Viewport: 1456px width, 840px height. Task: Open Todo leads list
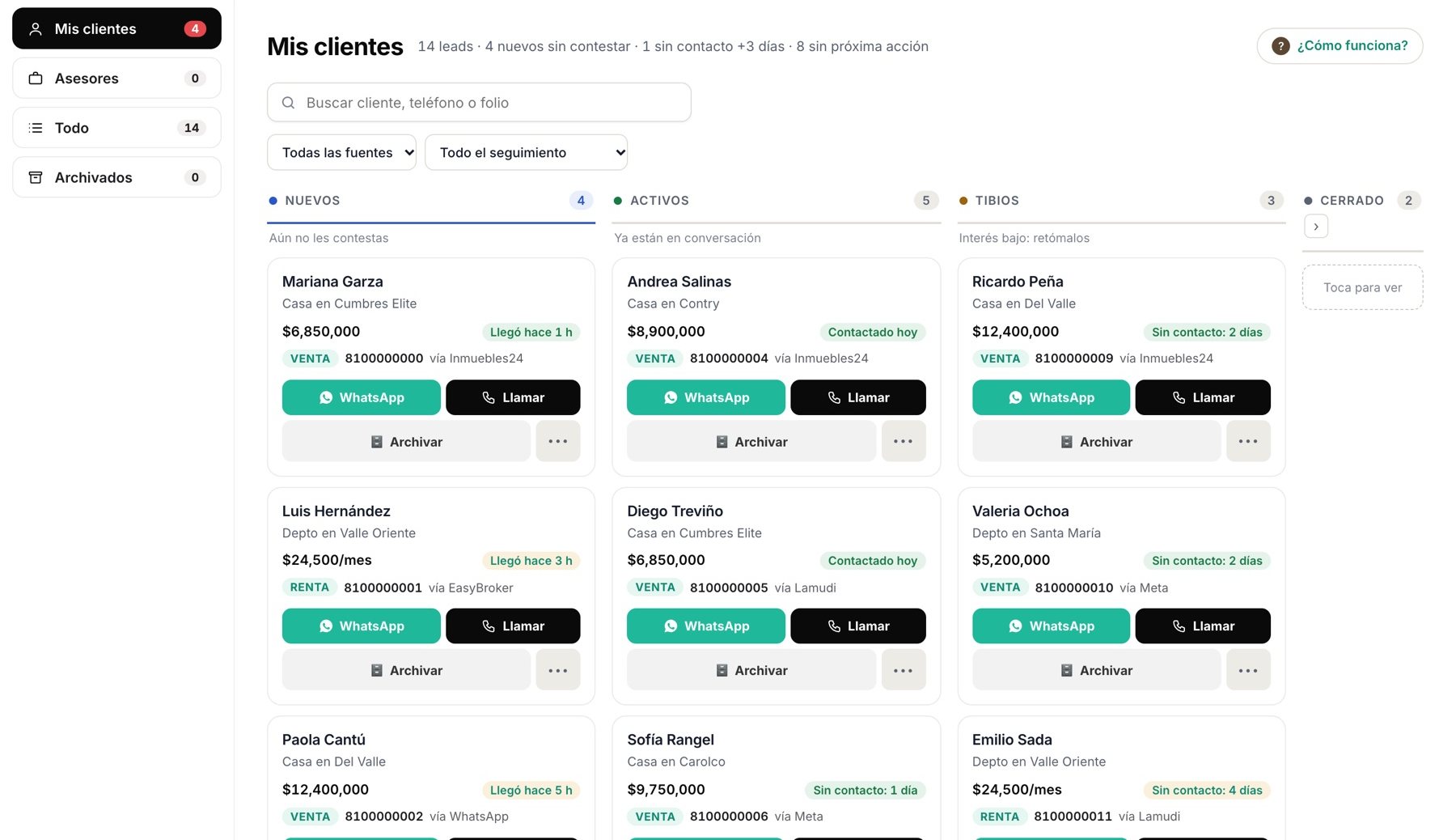[x=116, y=128]
